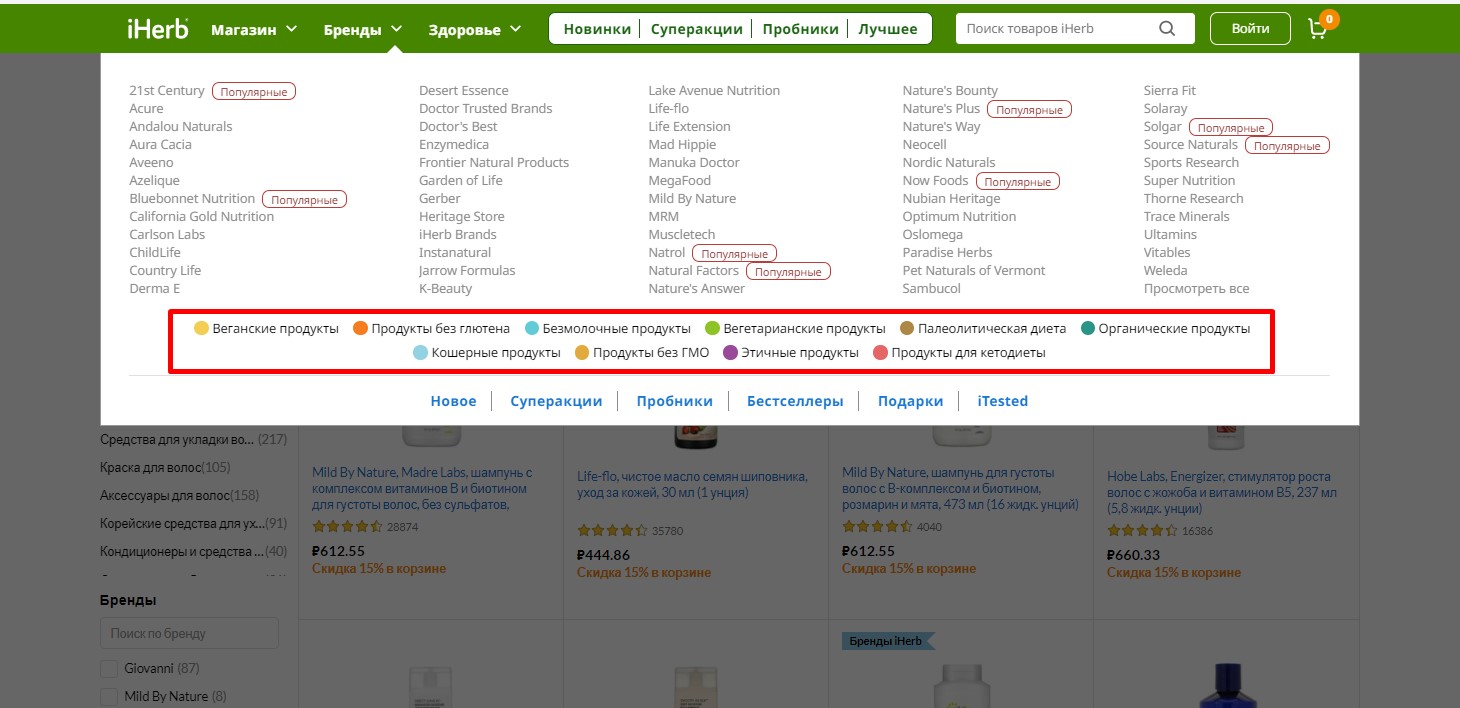Viewport: 1460px width, 708px height.
Task: Open the Sambucol brand
Action: coord(931,288)
